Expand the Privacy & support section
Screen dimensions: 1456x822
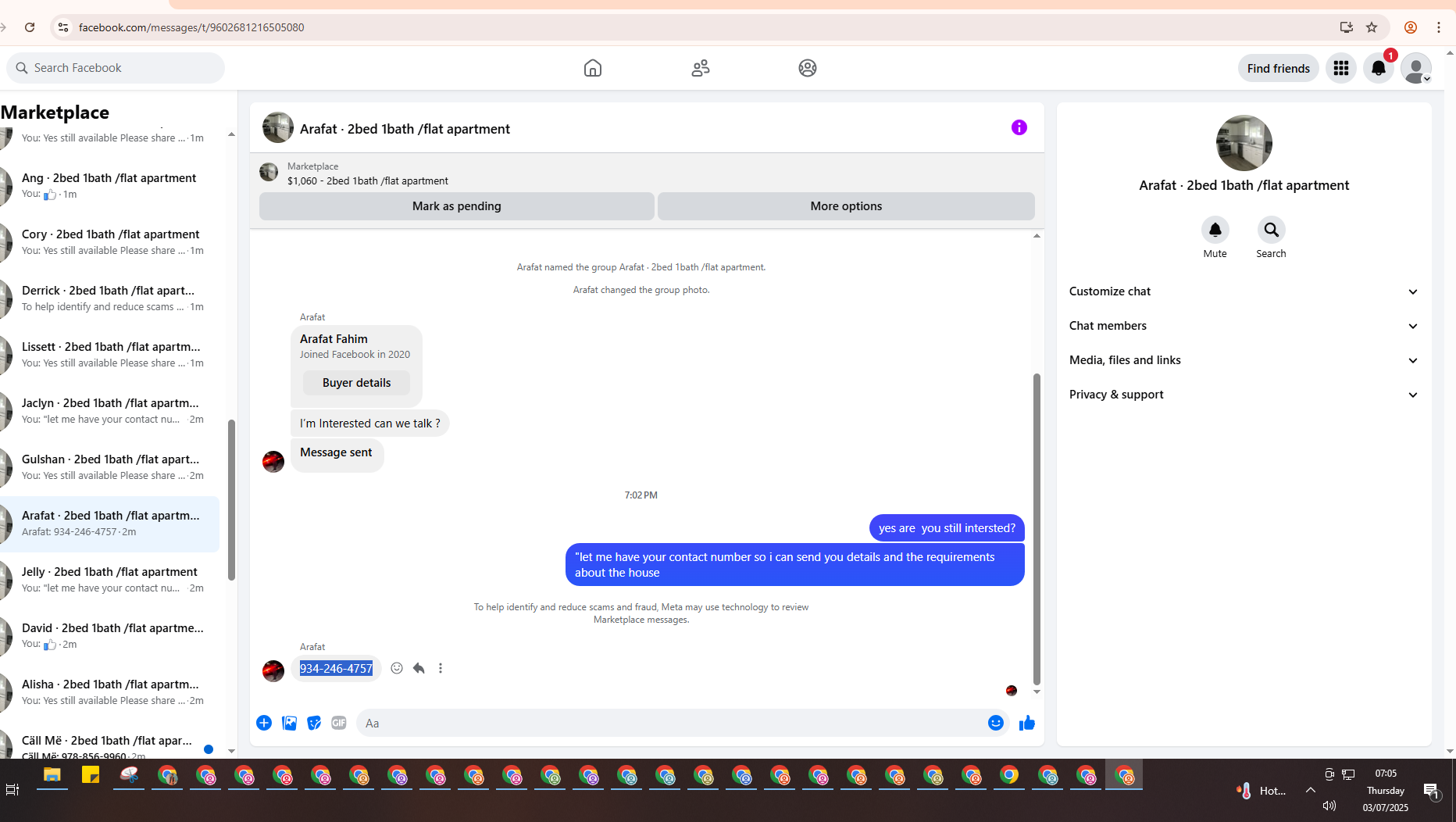(x=1244, y=395)
